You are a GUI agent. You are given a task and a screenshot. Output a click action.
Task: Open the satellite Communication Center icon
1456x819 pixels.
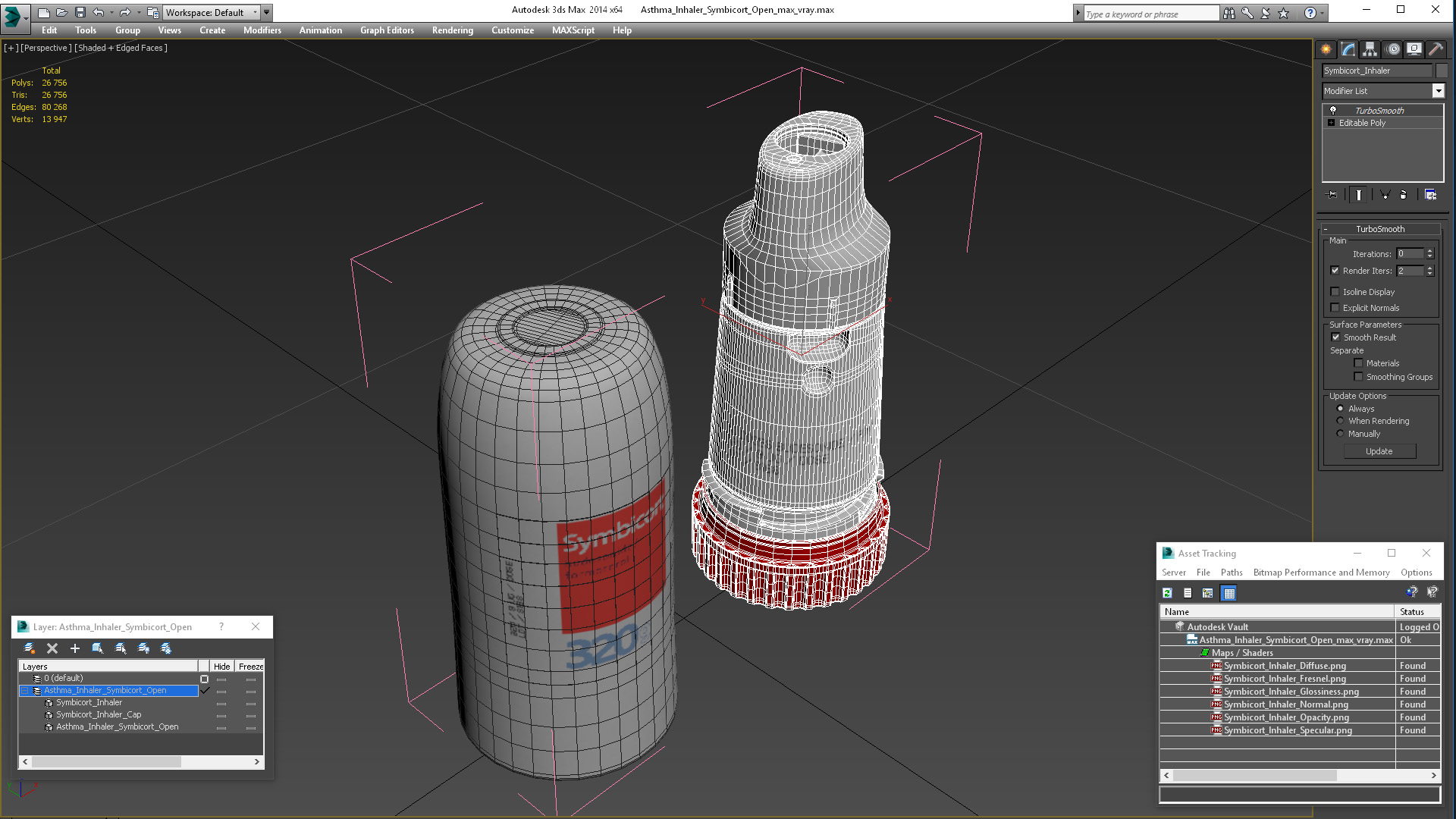tap(1266, 13)
